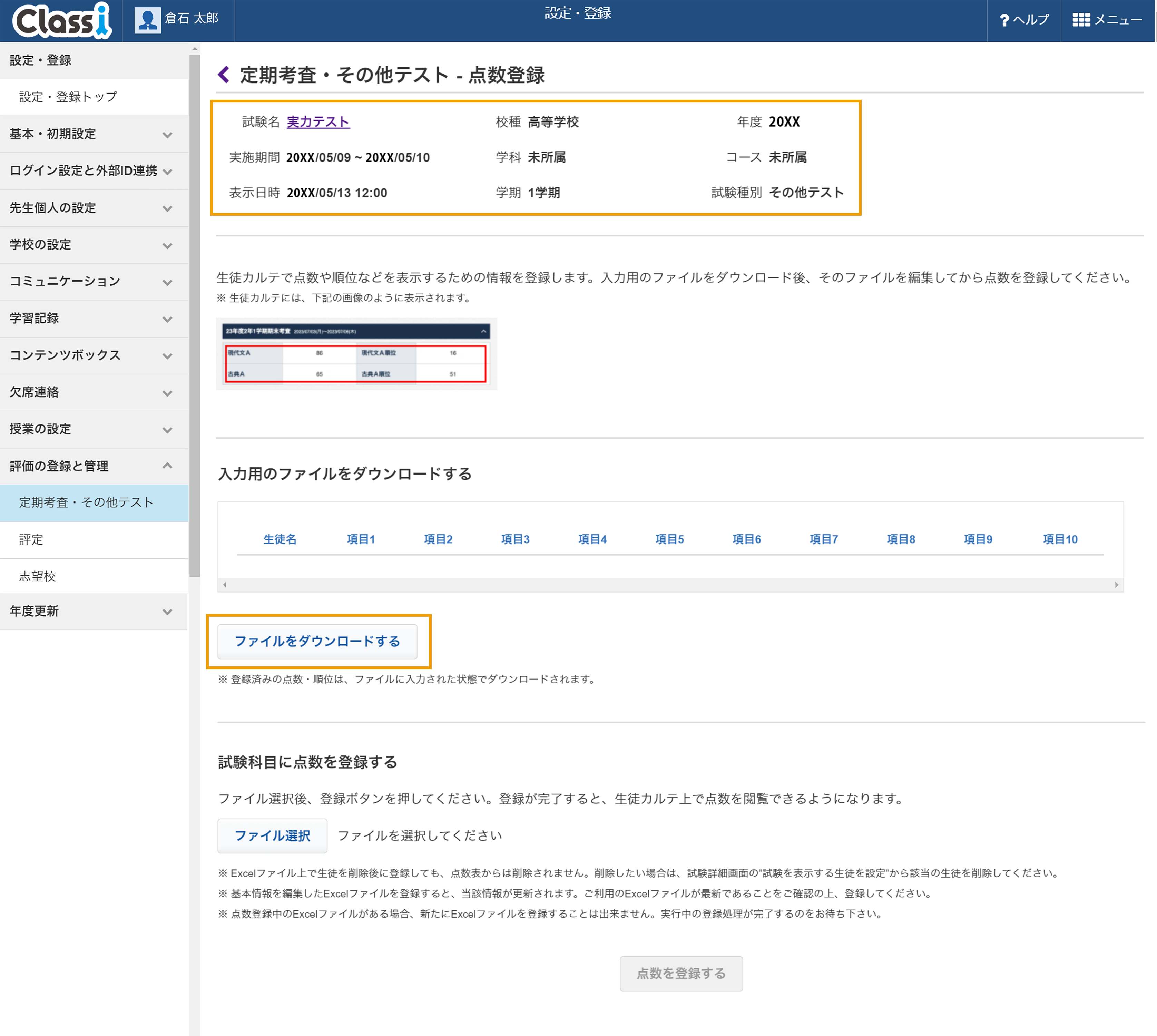The image size is (1157, 1036).
Task: Click the Classi logo
Action: tap(61, 20)
